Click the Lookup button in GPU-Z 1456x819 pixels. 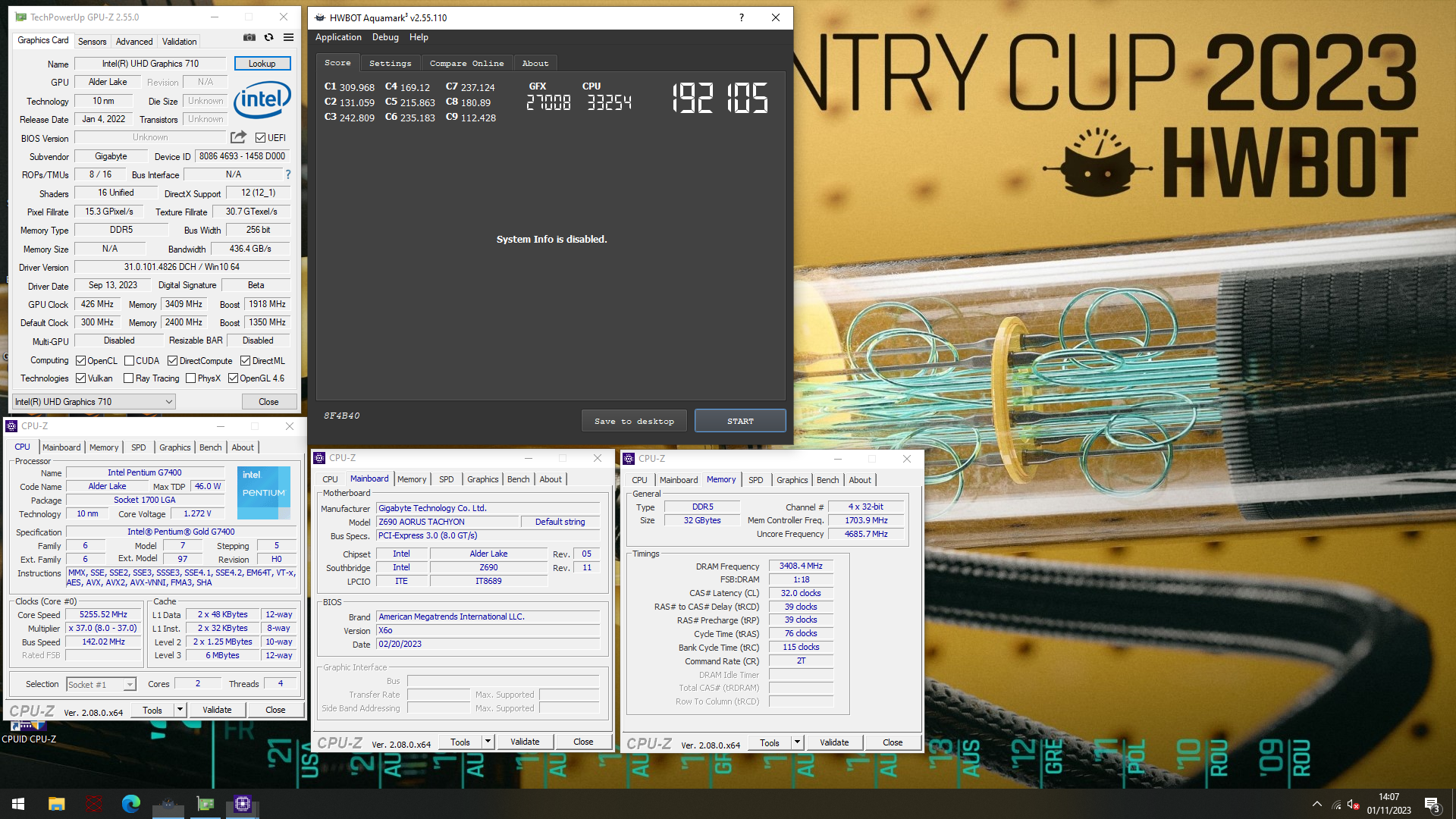click(x=262, y=64)
